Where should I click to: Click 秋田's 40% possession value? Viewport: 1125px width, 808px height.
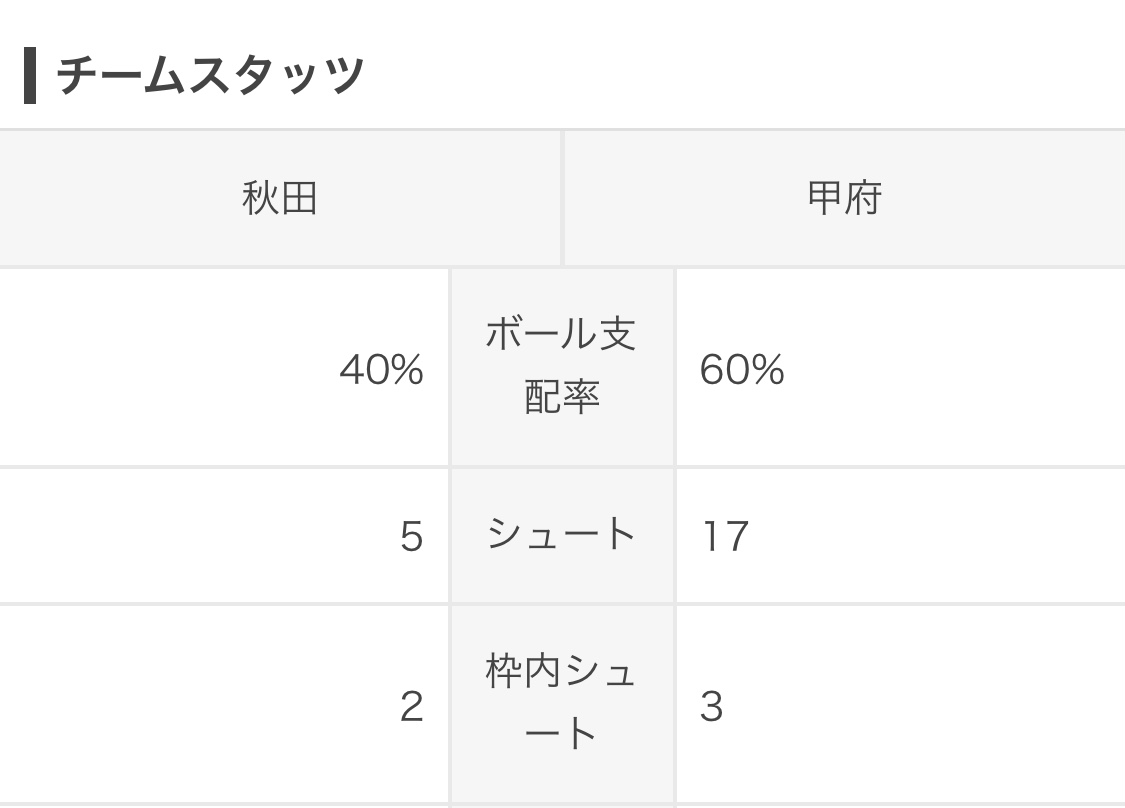point(381,371)
